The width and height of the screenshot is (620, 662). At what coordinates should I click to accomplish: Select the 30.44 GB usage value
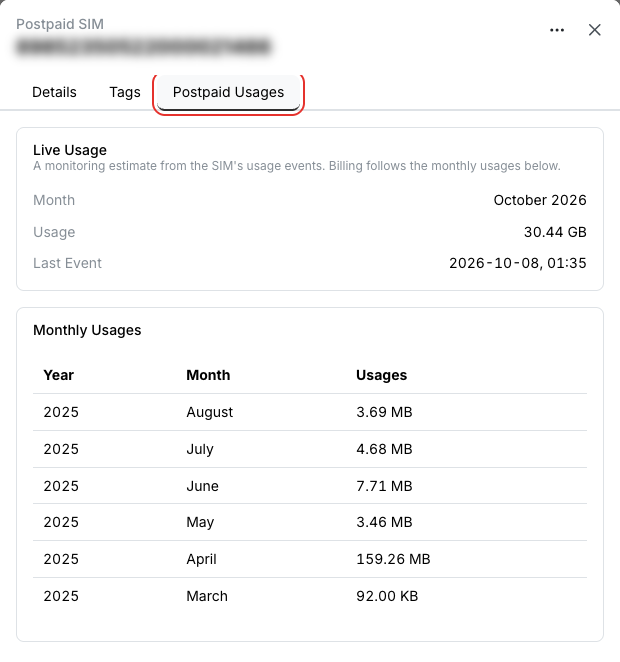coord(555,232)
